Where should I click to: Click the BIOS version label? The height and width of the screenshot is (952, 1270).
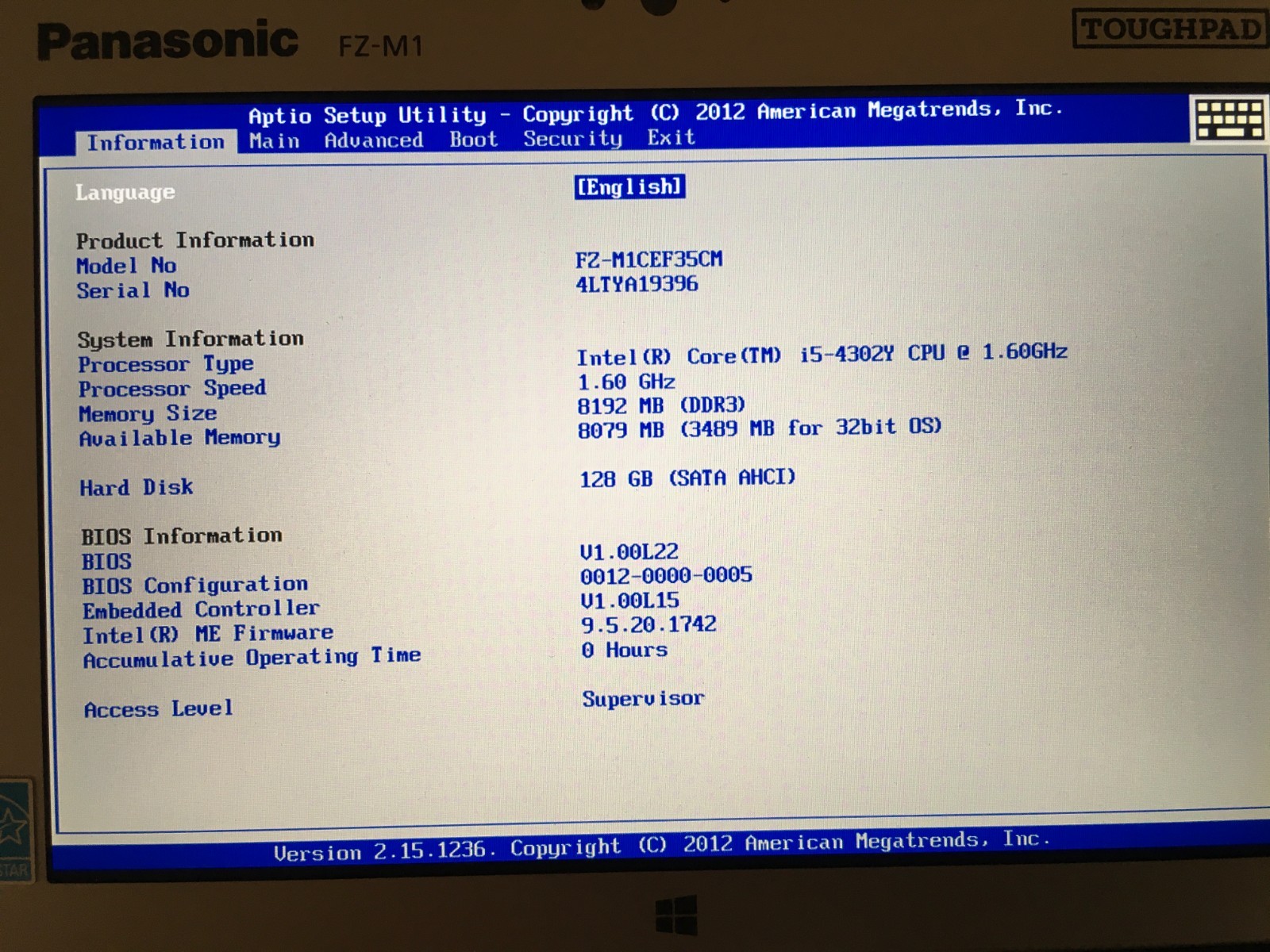tap(106, 562)
